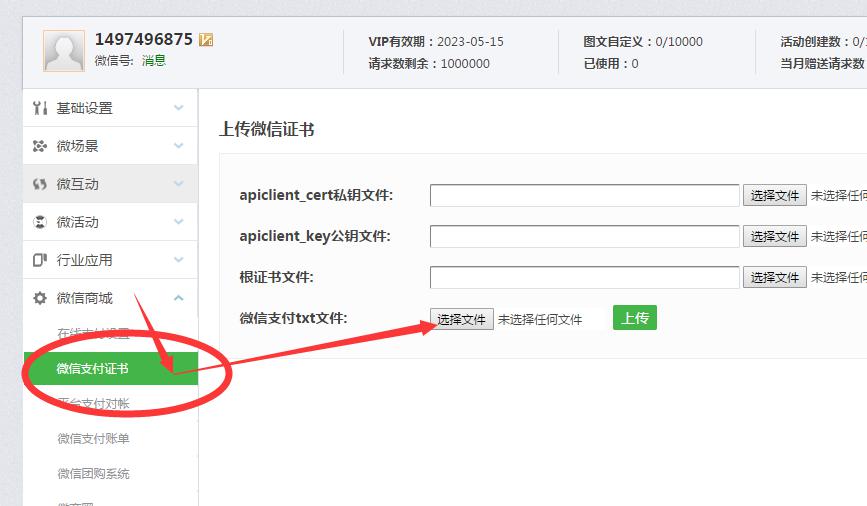Click the 微互动 sidebar icon
Screen dimensions: 867x506
coord(40,184)
